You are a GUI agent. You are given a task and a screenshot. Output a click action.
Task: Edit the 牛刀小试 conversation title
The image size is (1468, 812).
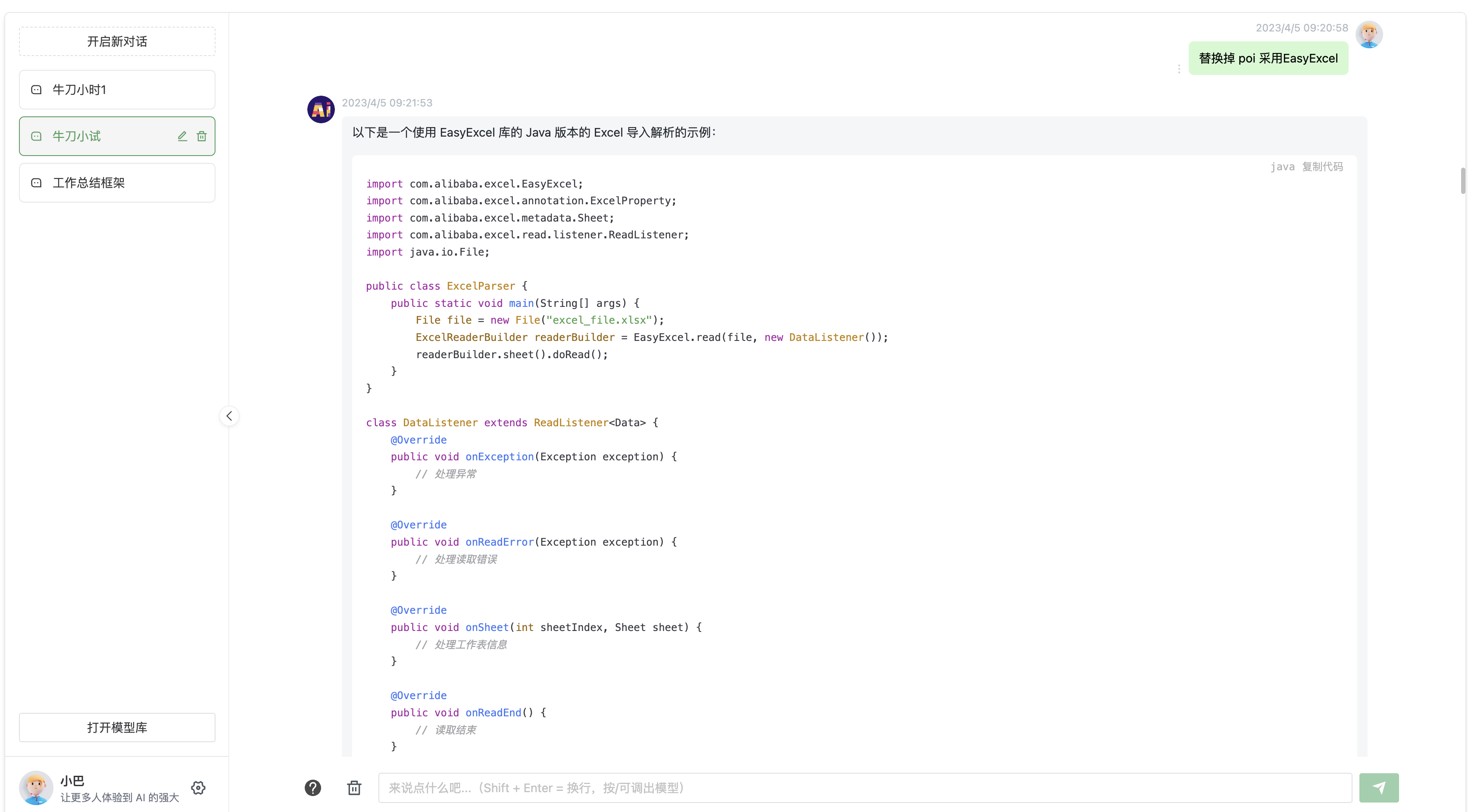tap(182, 136)
